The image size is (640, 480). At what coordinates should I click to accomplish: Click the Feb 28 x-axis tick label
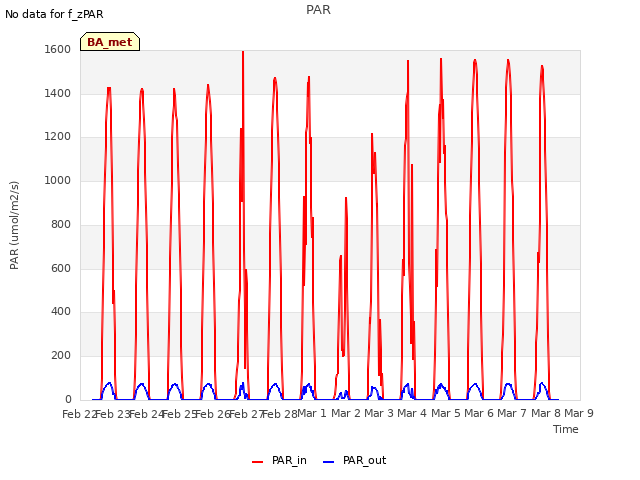pos(280,414)
